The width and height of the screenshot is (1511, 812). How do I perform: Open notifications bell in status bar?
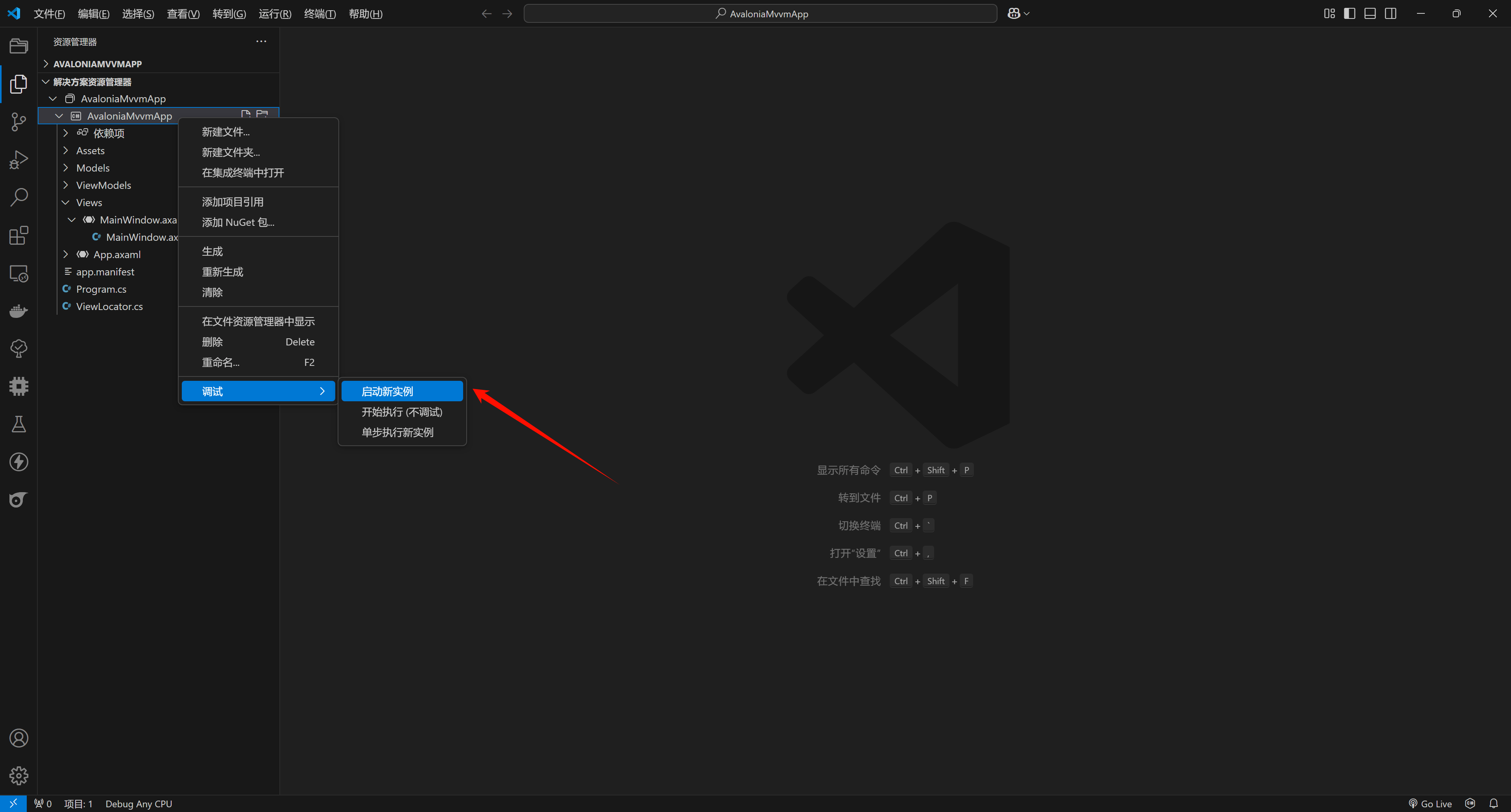tap(1493, 804)
